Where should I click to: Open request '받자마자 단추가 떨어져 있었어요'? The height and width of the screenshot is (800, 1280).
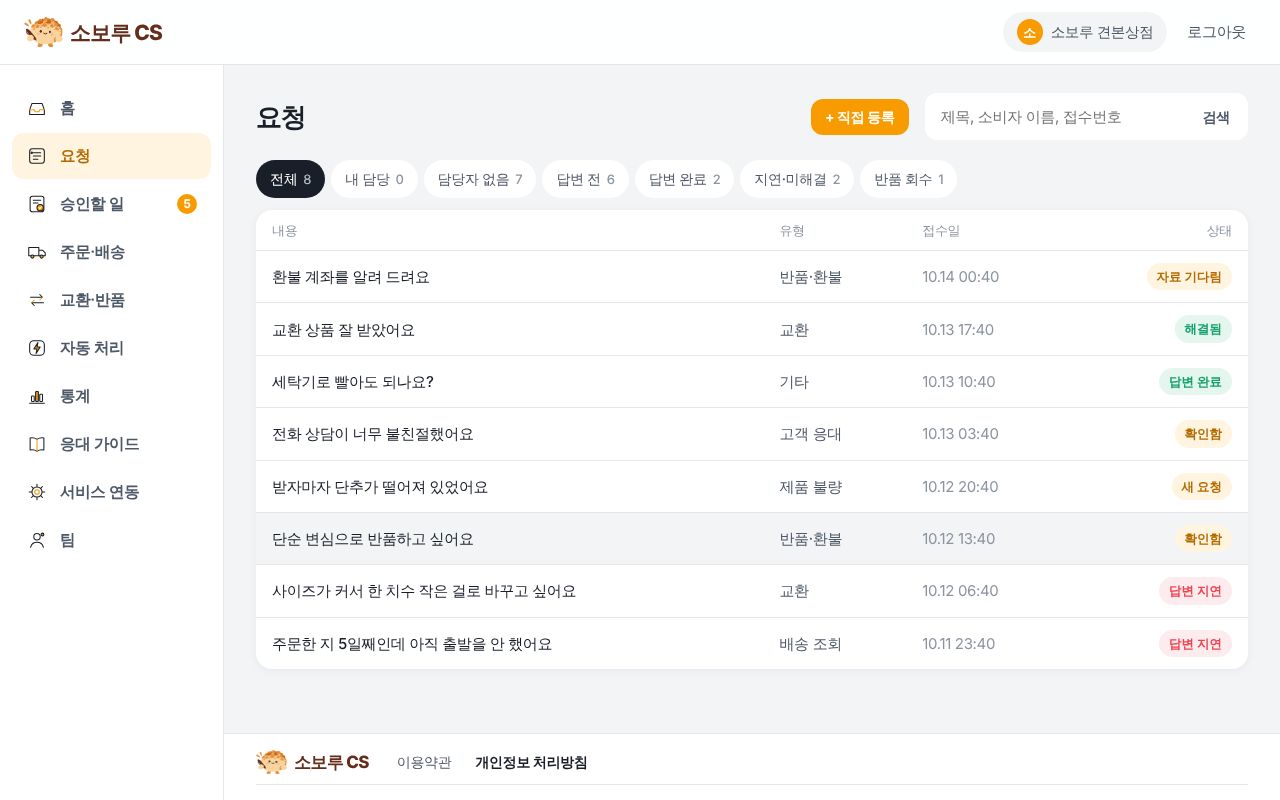point(752,487)
